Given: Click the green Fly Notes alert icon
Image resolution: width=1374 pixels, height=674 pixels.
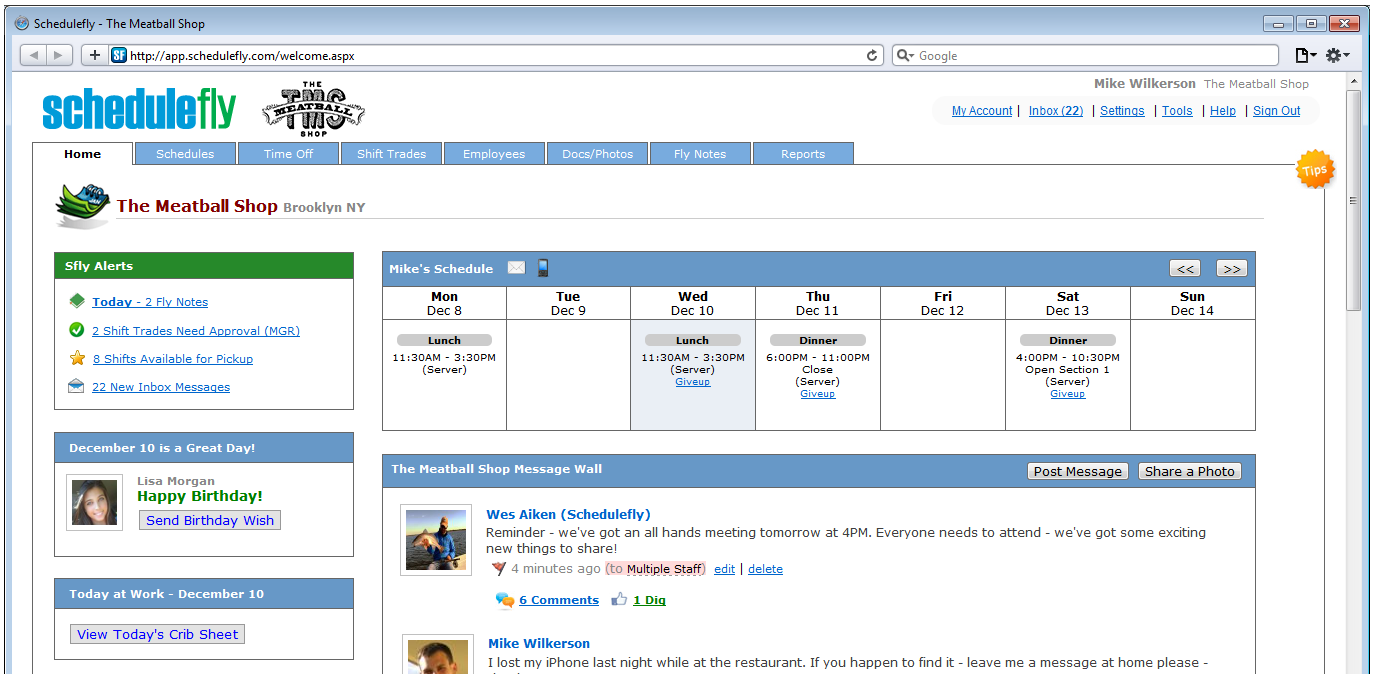Looking at the screenshot, I should tap(77, 301).
